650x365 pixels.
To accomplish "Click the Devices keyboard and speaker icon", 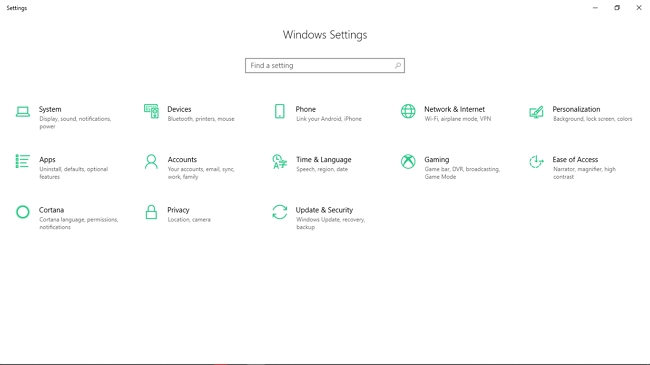I will pos(151,111).
